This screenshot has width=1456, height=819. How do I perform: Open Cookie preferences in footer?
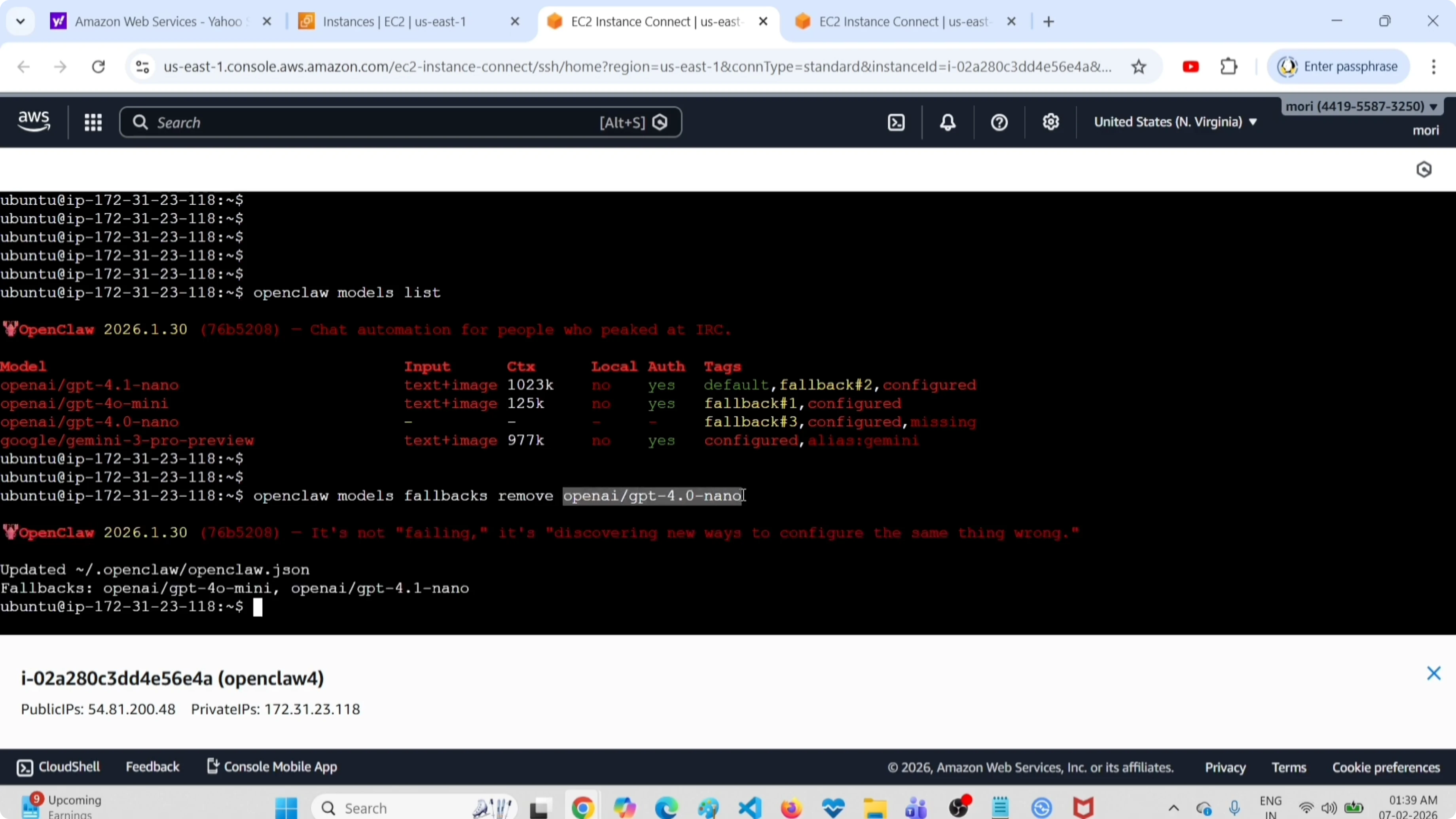click(1386, 768)
